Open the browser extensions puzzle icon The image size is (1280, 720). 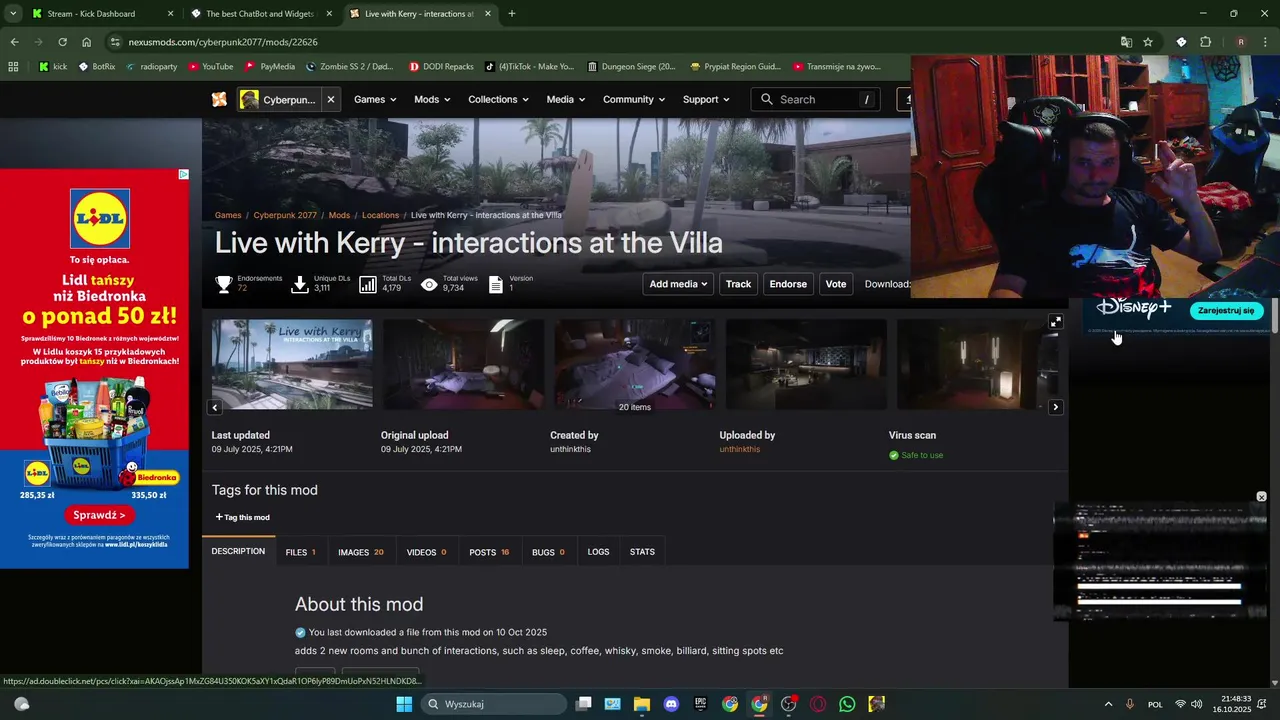coord(1205,42)
